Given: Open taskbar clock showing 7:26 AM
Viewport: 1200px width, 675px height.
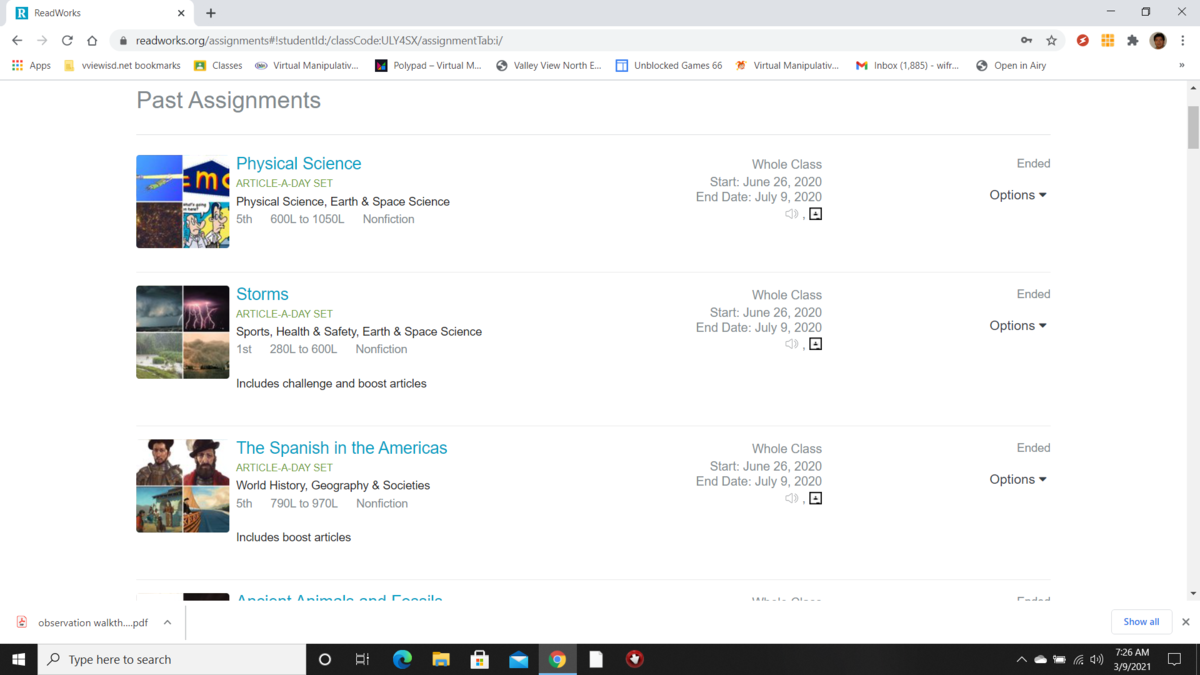Looking at the screenshot, I should tap(1132, 659).
